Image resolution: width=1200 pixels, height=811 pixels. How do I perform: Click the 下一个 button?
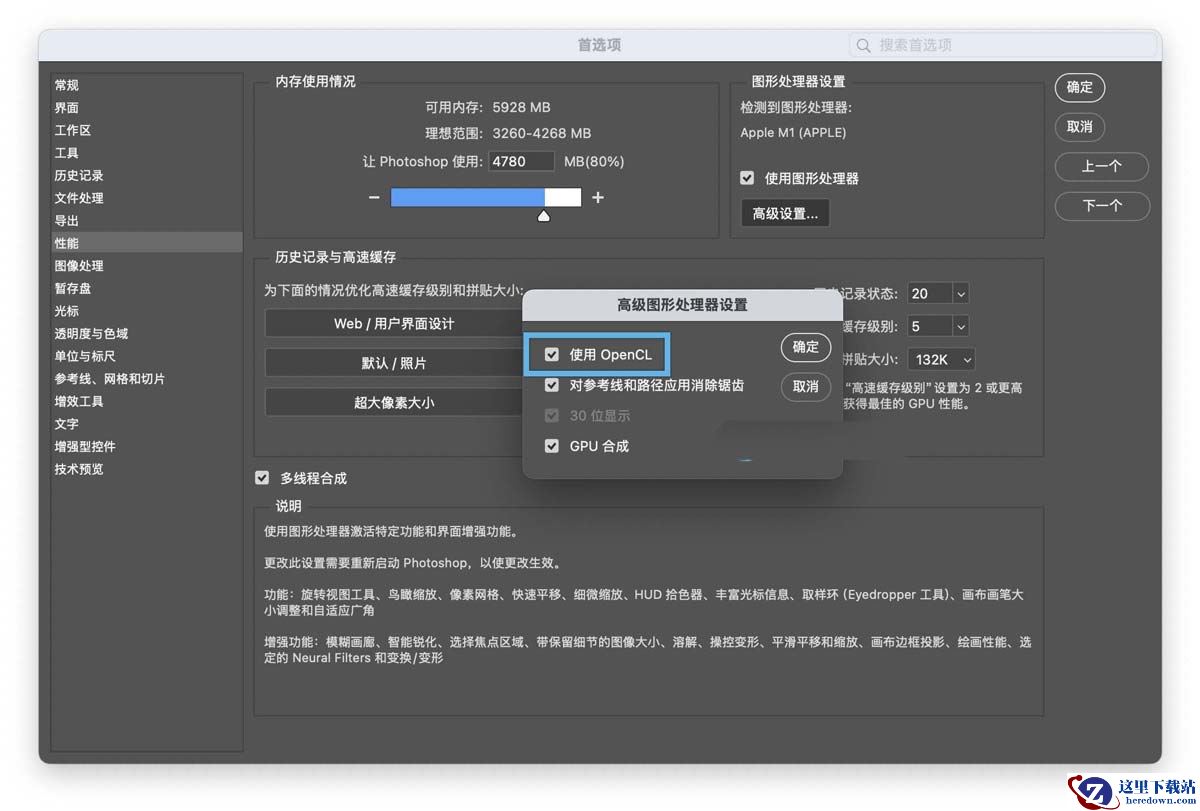tap(1102, 206)
